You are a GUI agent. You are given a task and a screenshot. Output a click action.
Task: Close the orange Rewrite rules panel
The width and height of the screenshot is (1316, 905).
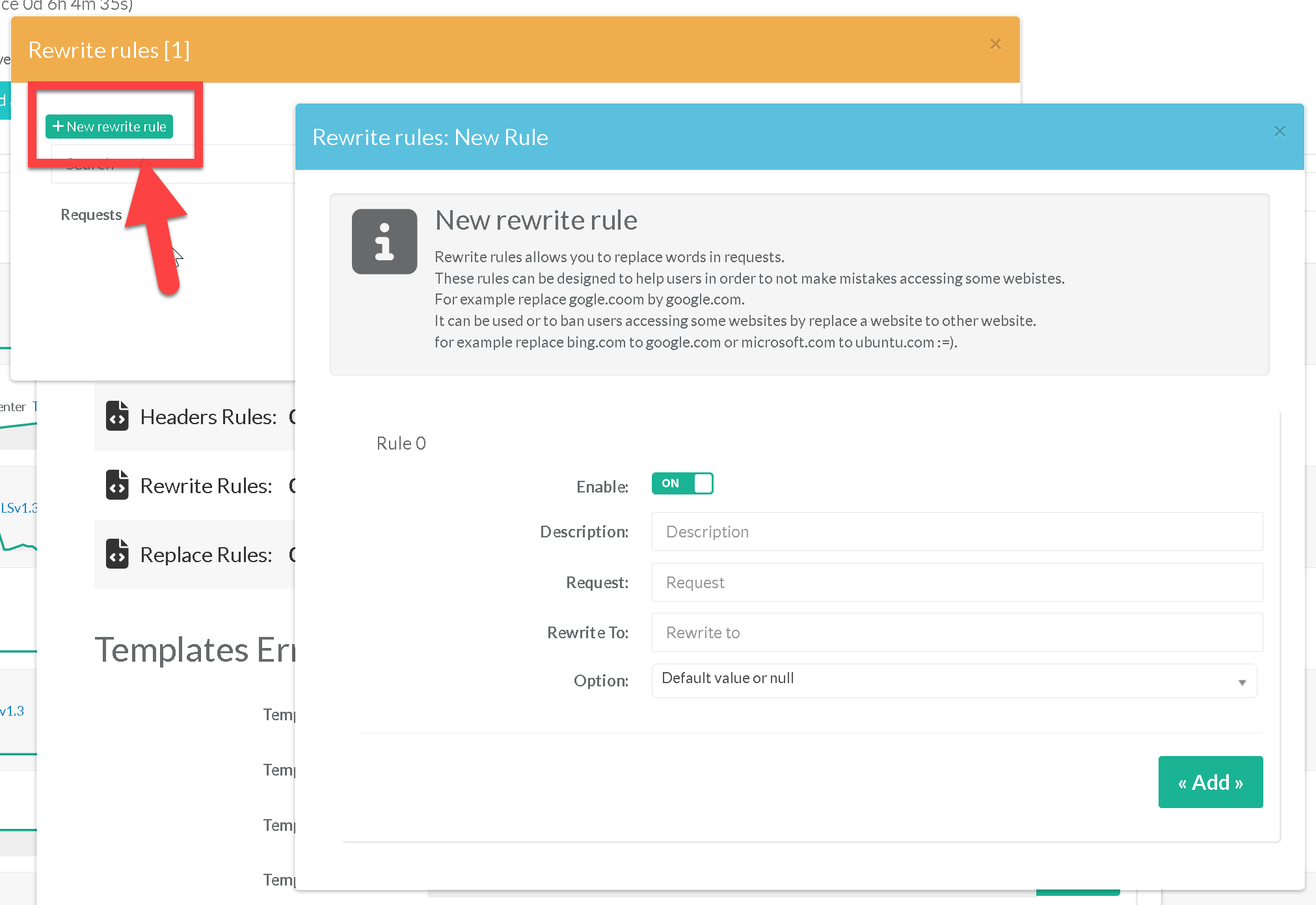click(x=995, y=44)
